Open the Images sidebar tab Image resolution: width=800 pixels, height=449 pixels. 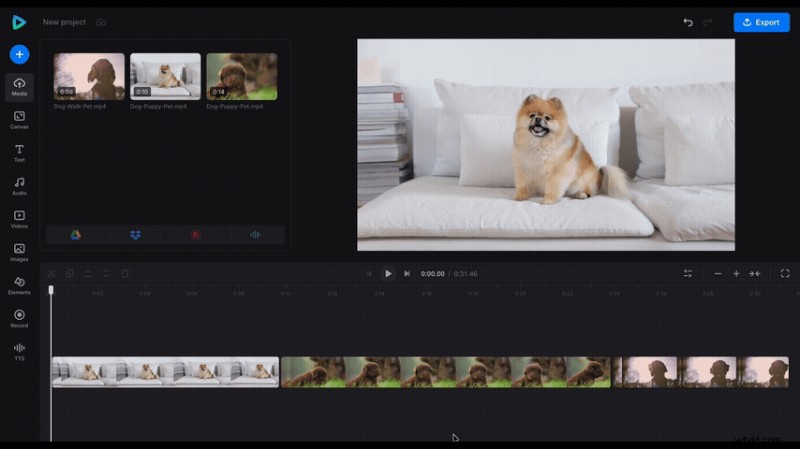19,253
